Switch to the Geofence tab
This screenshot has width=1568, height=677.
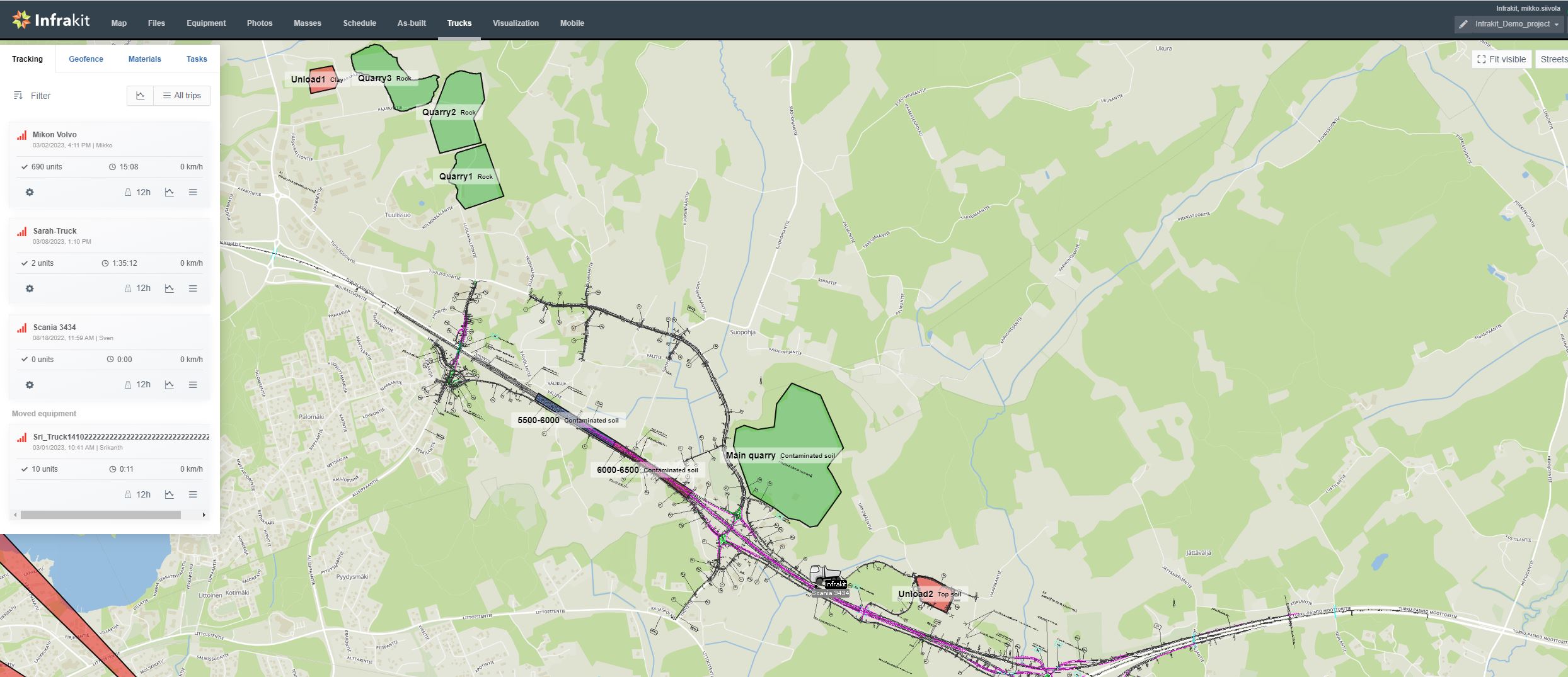coord(86,59)
